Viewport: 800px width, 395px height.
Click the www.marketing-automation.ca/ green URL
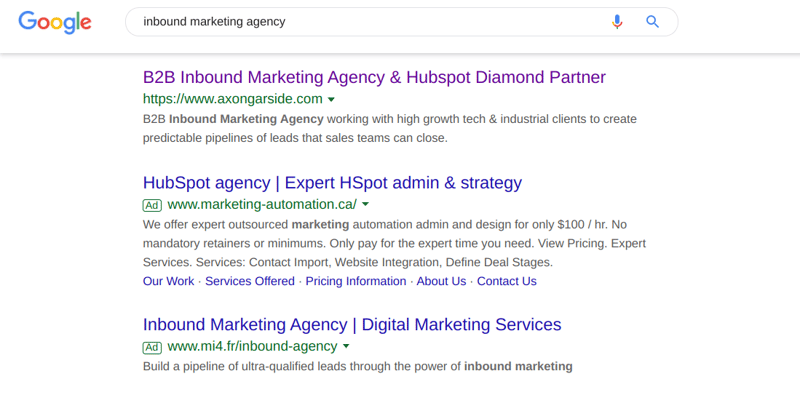[262, 205]
